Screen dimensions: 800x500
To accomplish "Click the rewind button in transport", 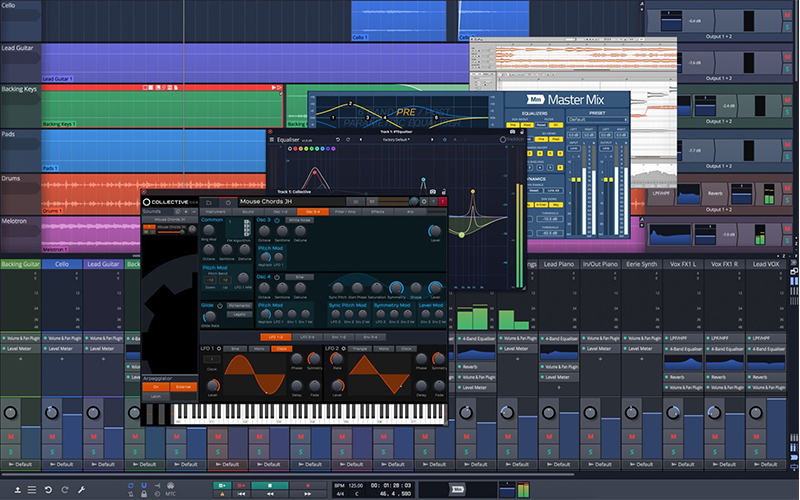I will [270, 494].
